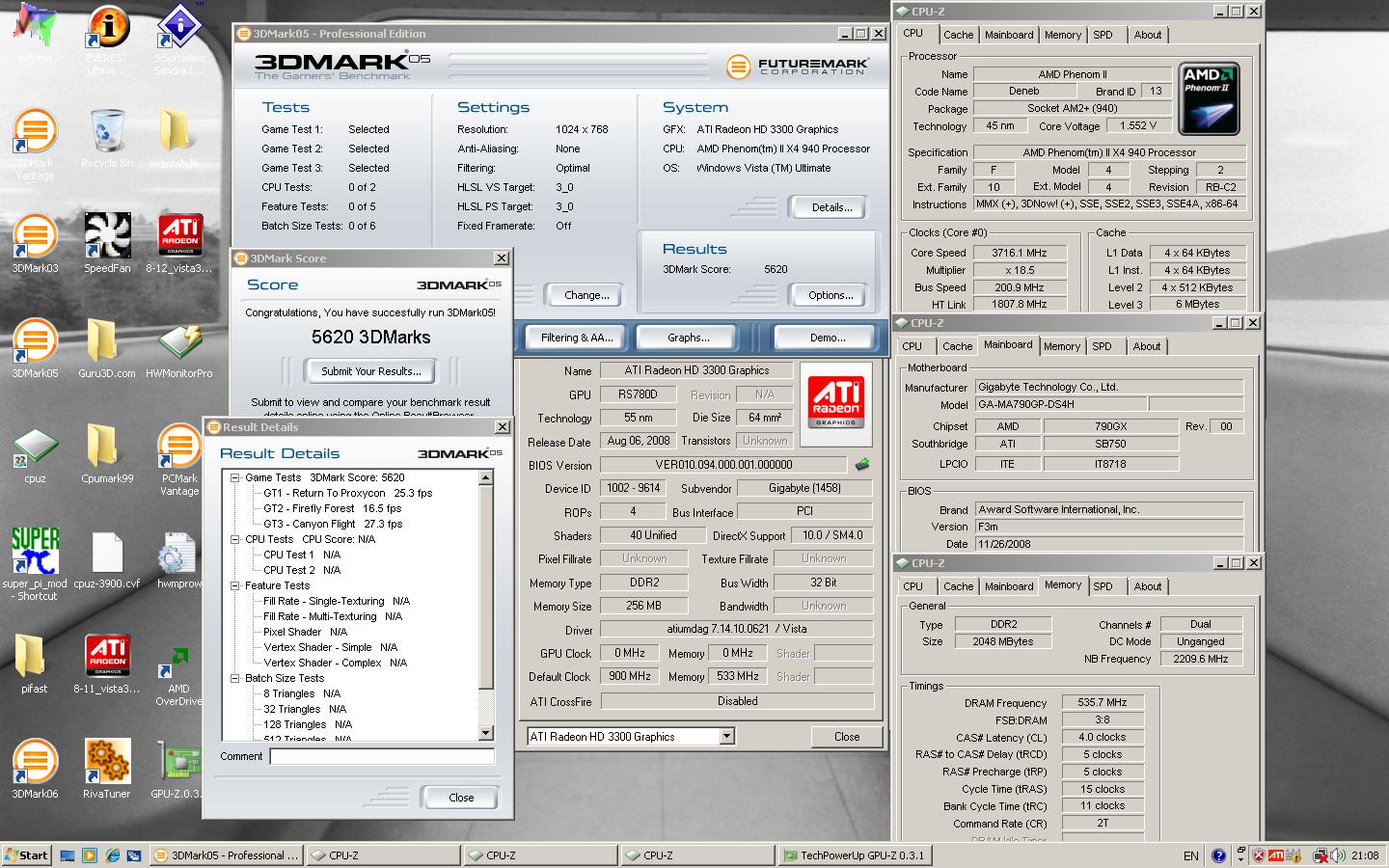Click the blue help question-mark tray icon
1389x868 pixels.
pyautogui.click(x=1218, y=855)
